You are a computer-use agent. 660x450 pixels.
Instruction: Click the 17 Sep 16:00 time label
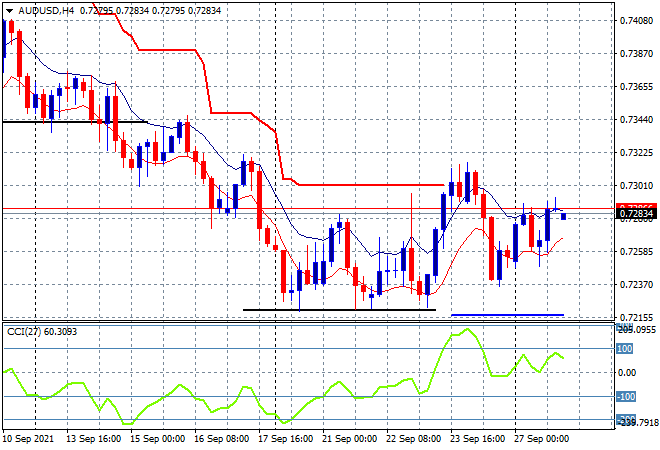point(285,439)
